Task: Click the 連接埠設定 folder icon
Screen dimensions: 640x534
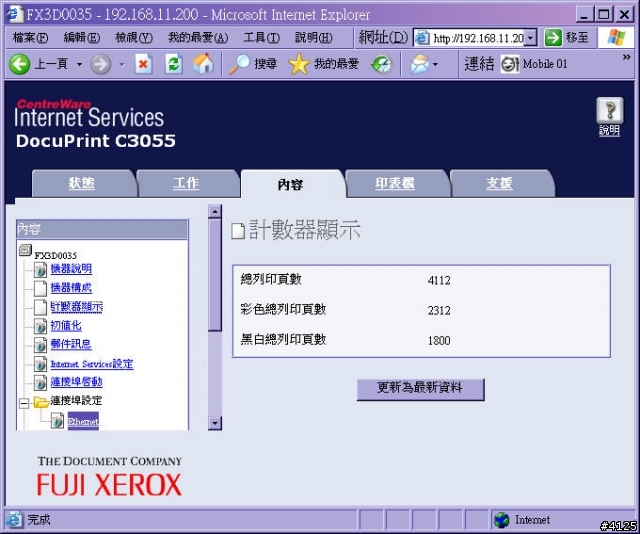Action: 41,402
